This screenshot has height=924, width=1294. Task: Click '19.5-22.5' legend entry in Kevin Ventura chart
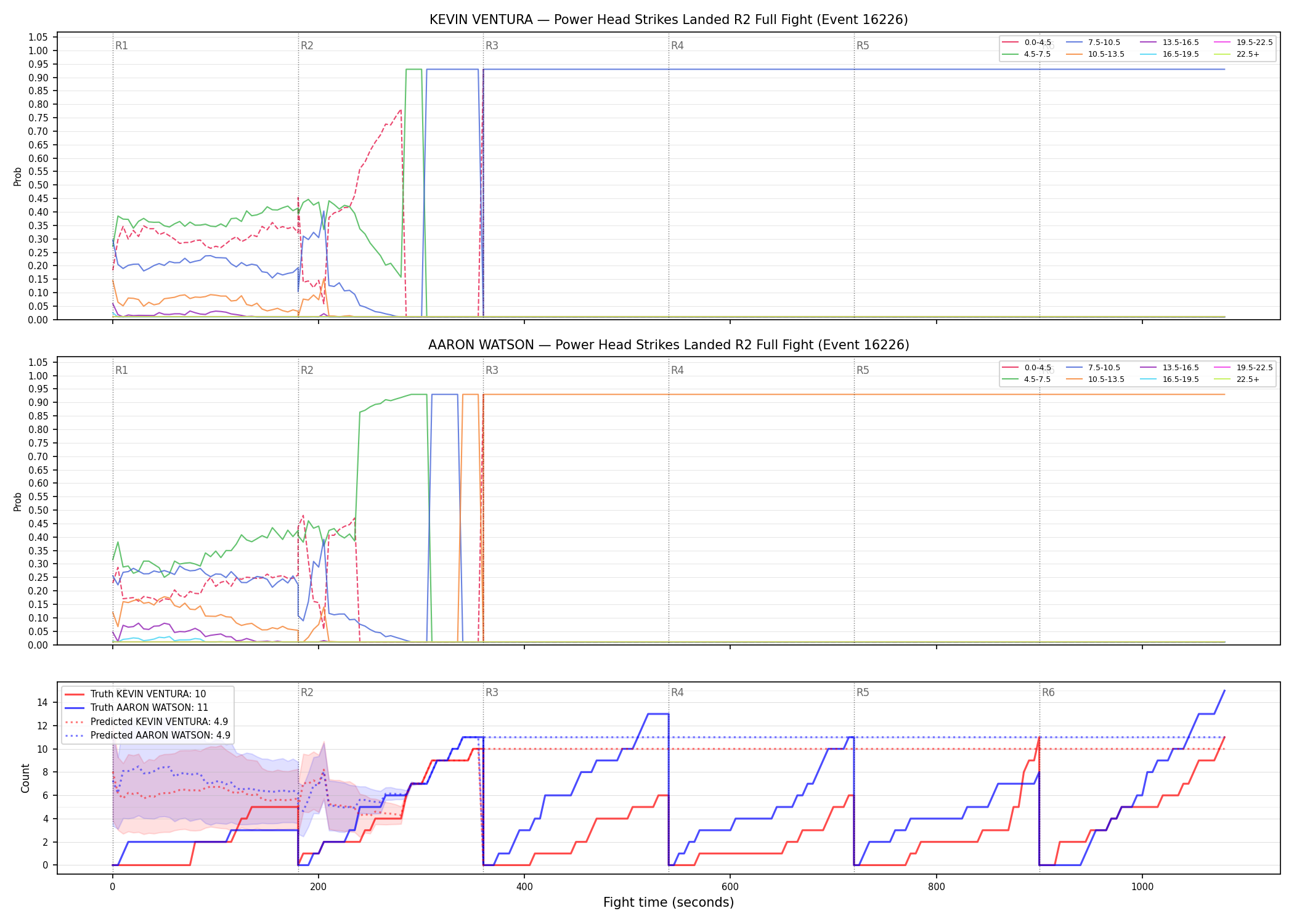point(1243,43)
